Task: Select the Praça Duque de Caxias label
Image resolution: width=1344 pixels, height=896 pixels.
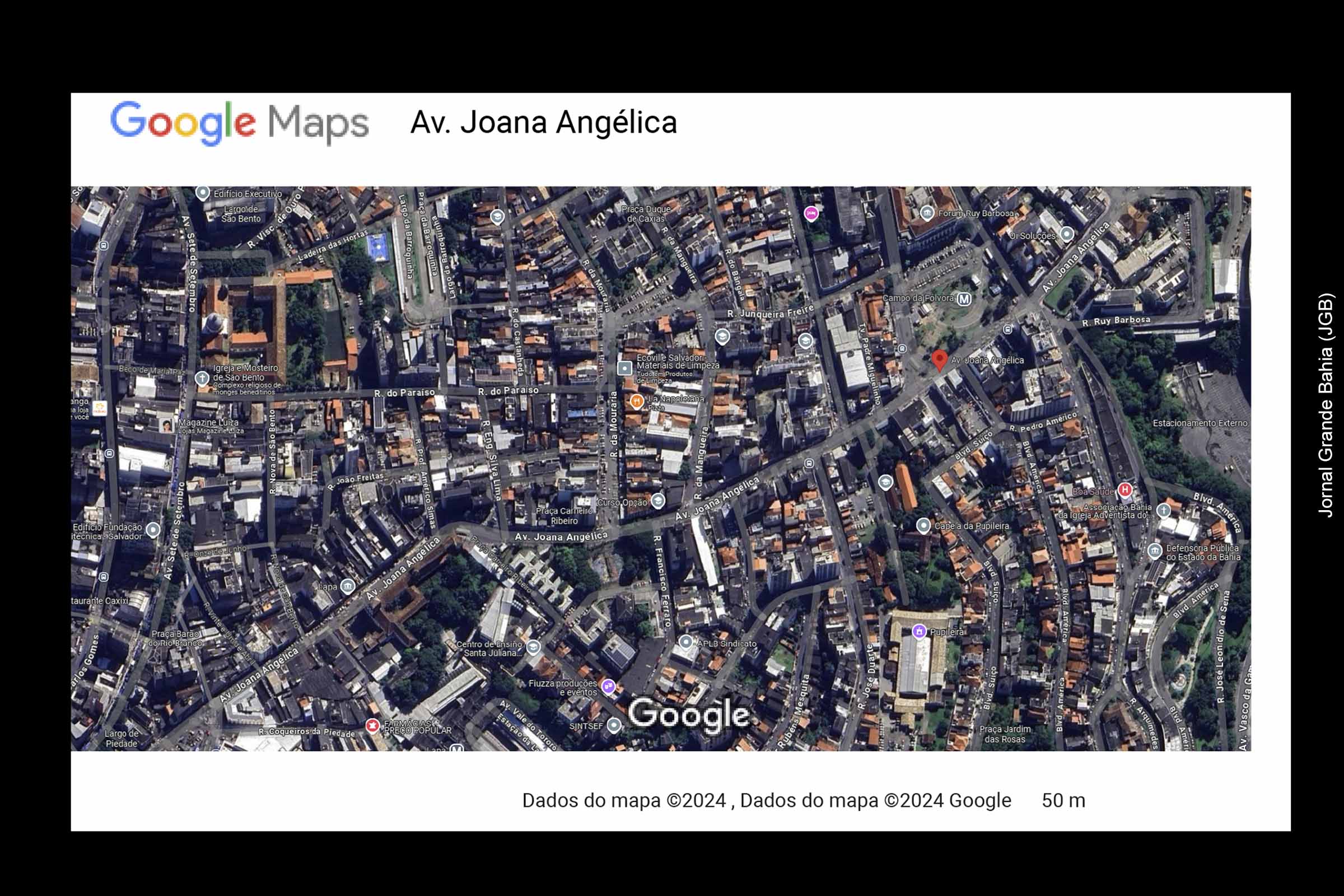Action: point(646,214)
